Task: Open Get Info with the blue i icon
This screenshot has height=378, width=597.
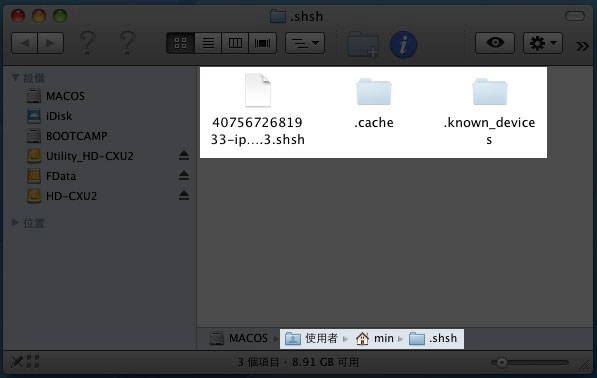Action: click(403, 45)
